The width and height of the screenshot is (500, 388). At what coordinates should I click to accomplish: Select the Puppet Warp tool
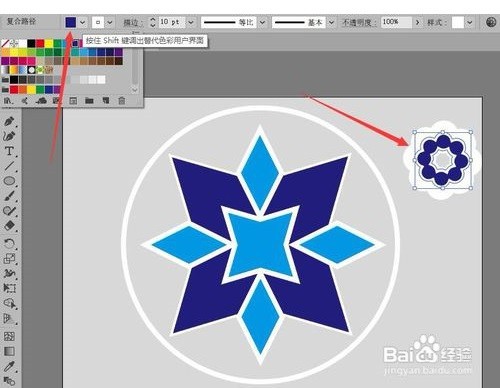(x=9, y=273)
